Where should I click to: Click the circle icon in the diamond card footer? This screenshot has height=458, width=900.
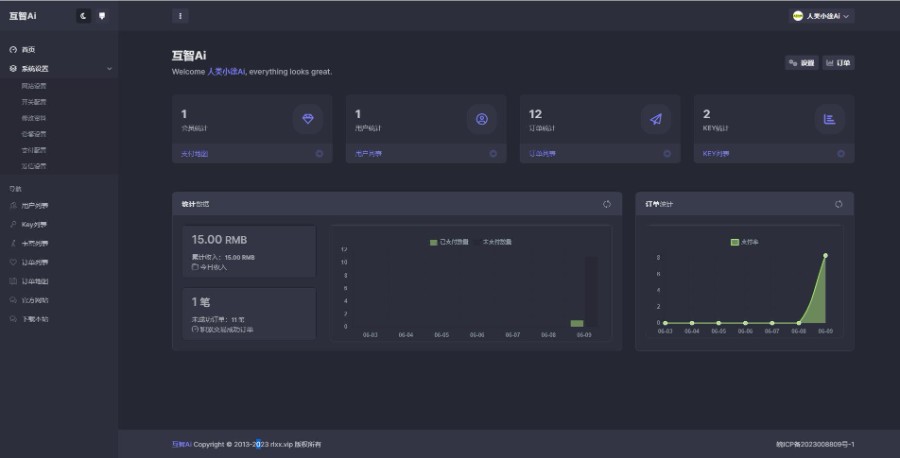coord(319,154)
